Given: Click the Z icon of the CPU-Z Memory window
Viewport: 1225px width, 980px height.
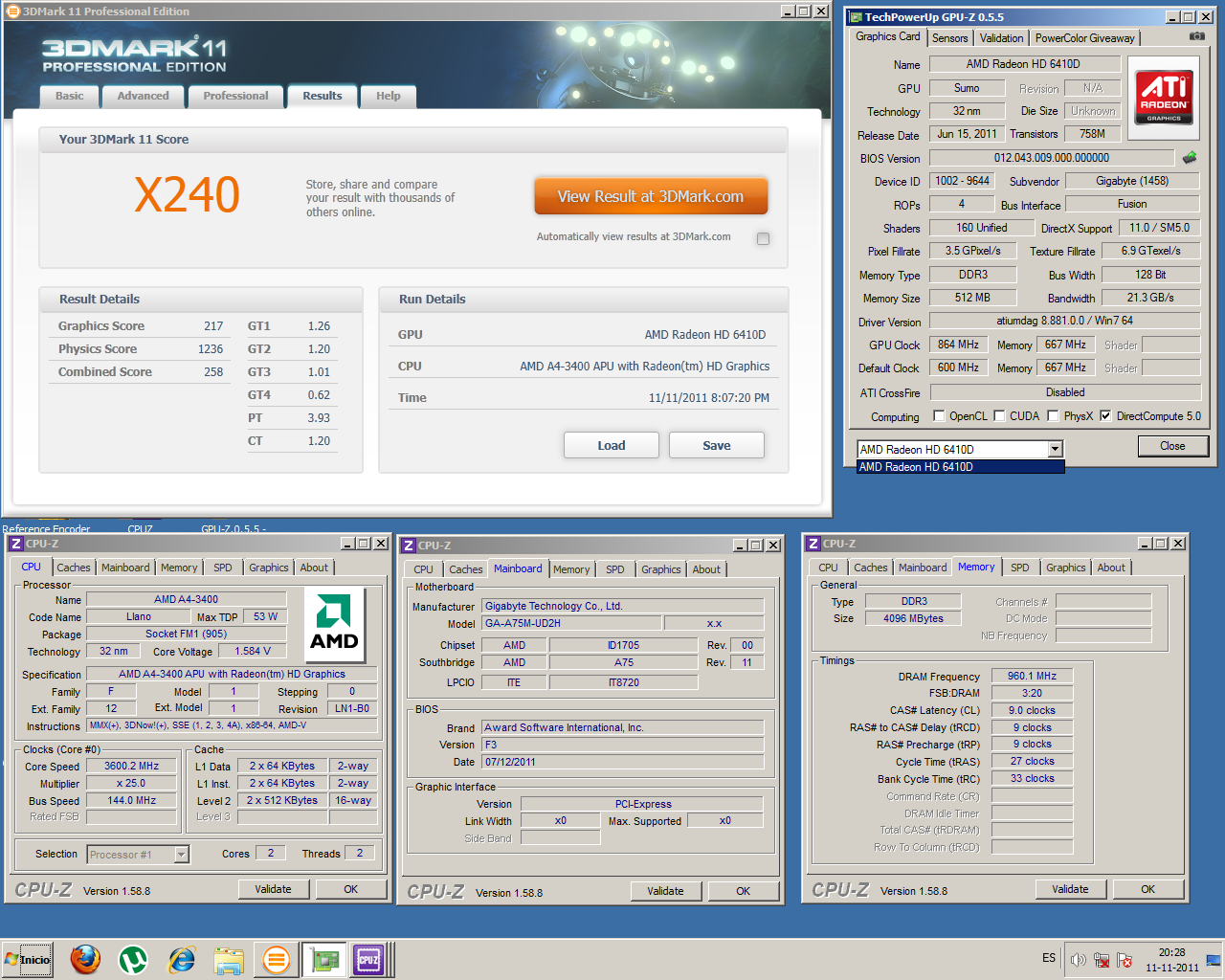Looking at the screenshot, I should point(813,544).
